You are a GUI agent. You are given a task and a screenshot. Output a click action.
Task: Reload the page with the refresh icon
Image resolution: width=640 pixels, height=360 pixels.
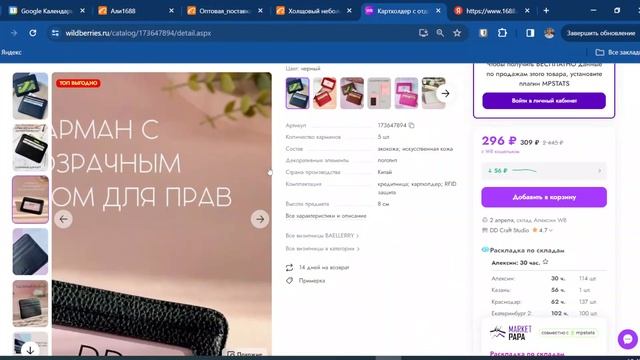[33, 33]
